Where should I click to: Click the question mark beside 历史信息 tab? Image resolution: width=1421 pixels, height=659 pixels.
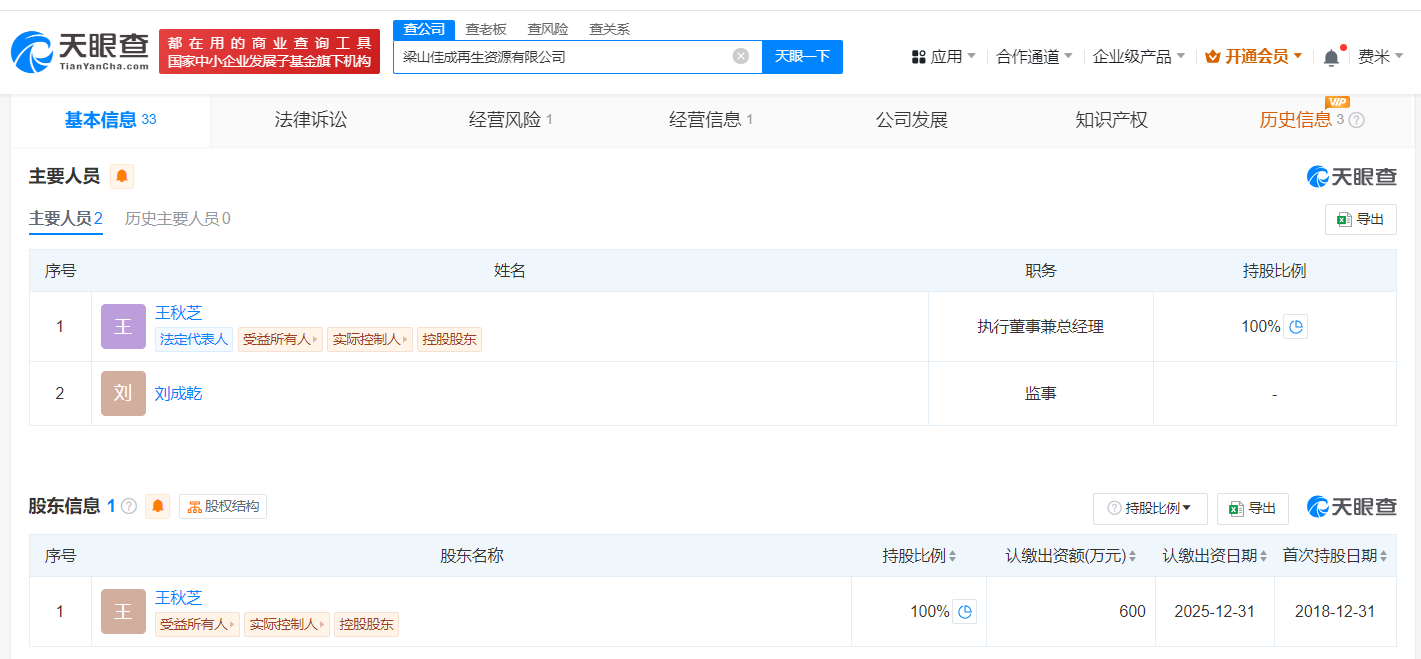coord(1357,120)
